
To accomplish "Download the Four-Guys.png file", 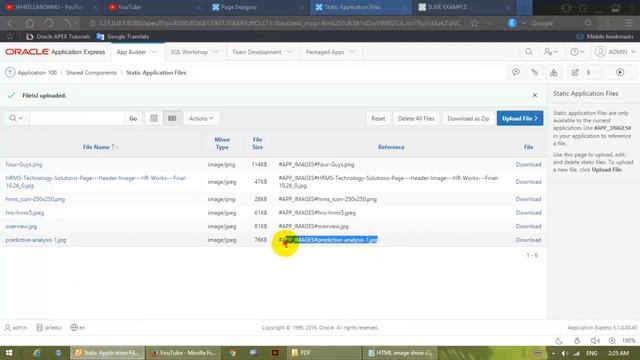I will click(528, 164).
